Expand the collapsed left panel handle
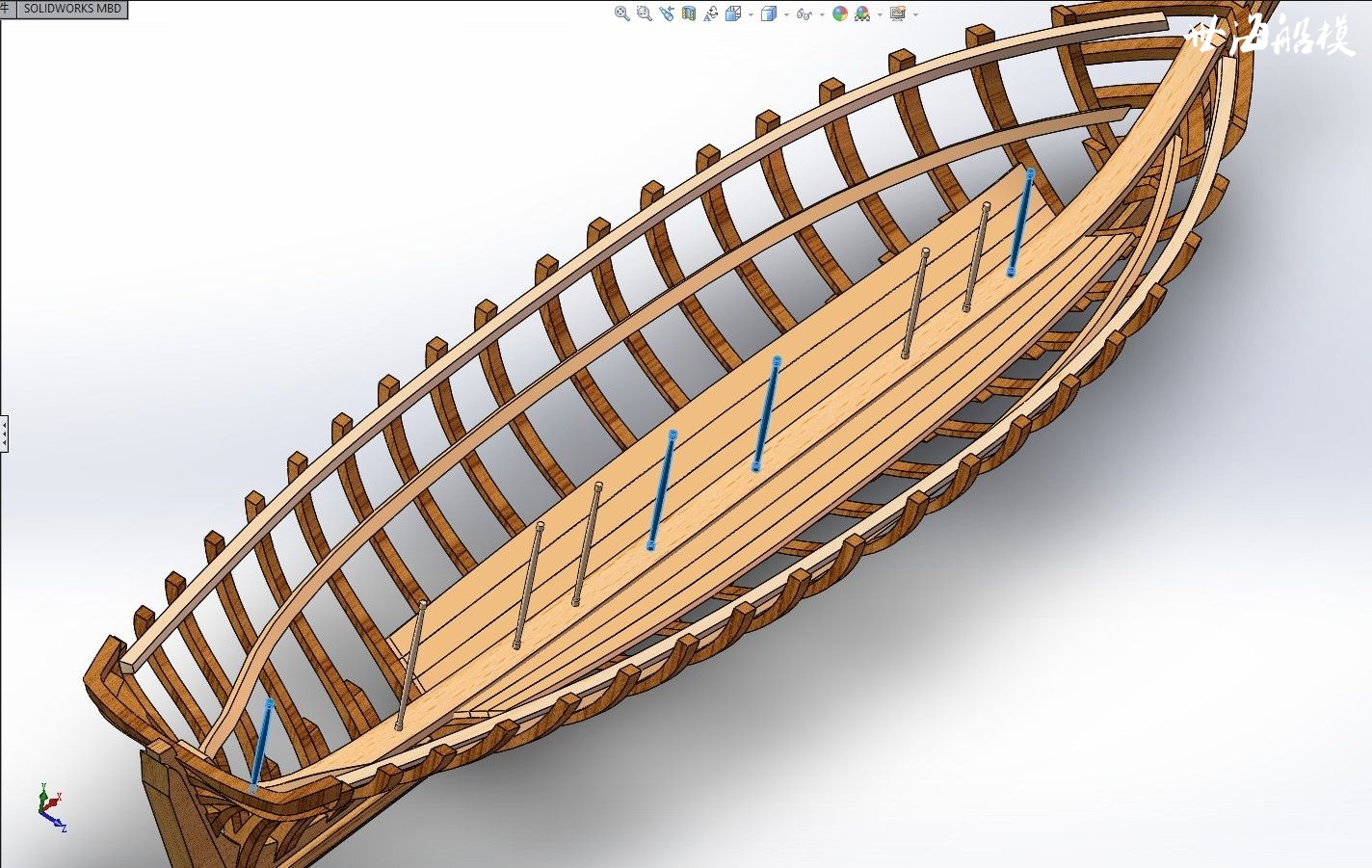The width and height of the screenshot is (1372, 868). [x=4, y=434]
